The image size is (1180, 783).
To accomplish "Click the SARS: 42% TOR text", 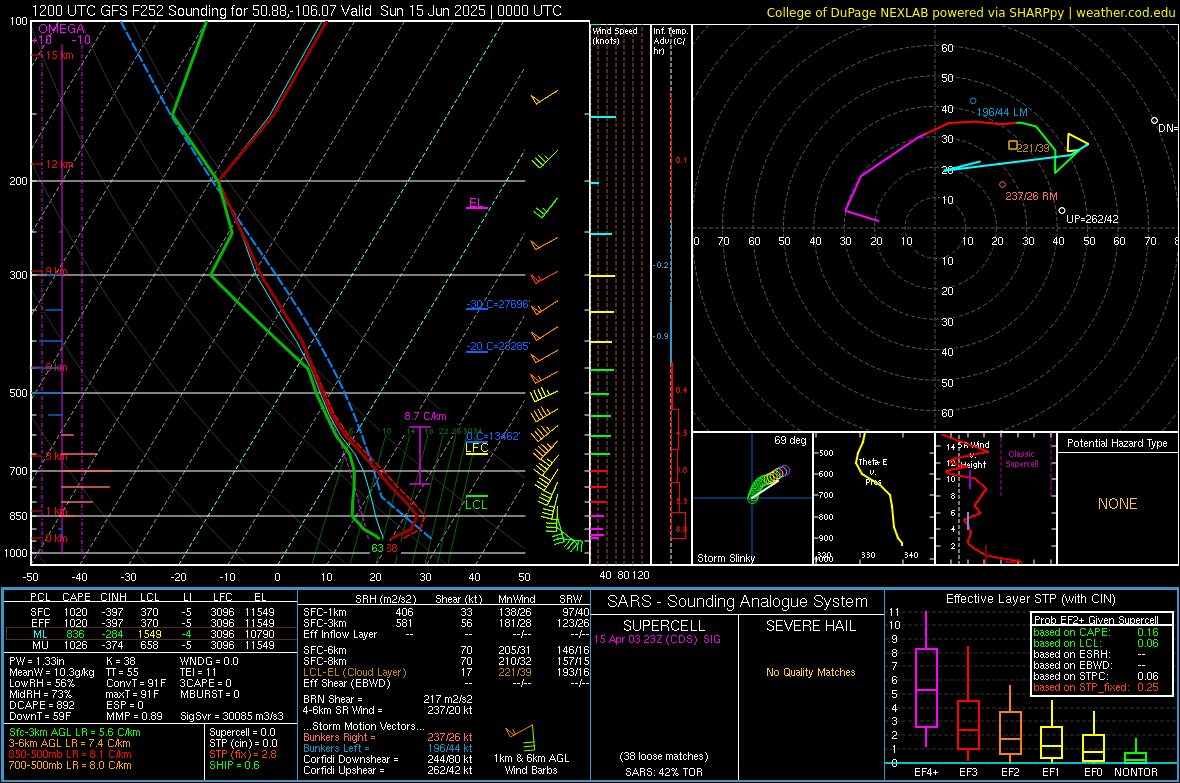I will tap(664, 772).
